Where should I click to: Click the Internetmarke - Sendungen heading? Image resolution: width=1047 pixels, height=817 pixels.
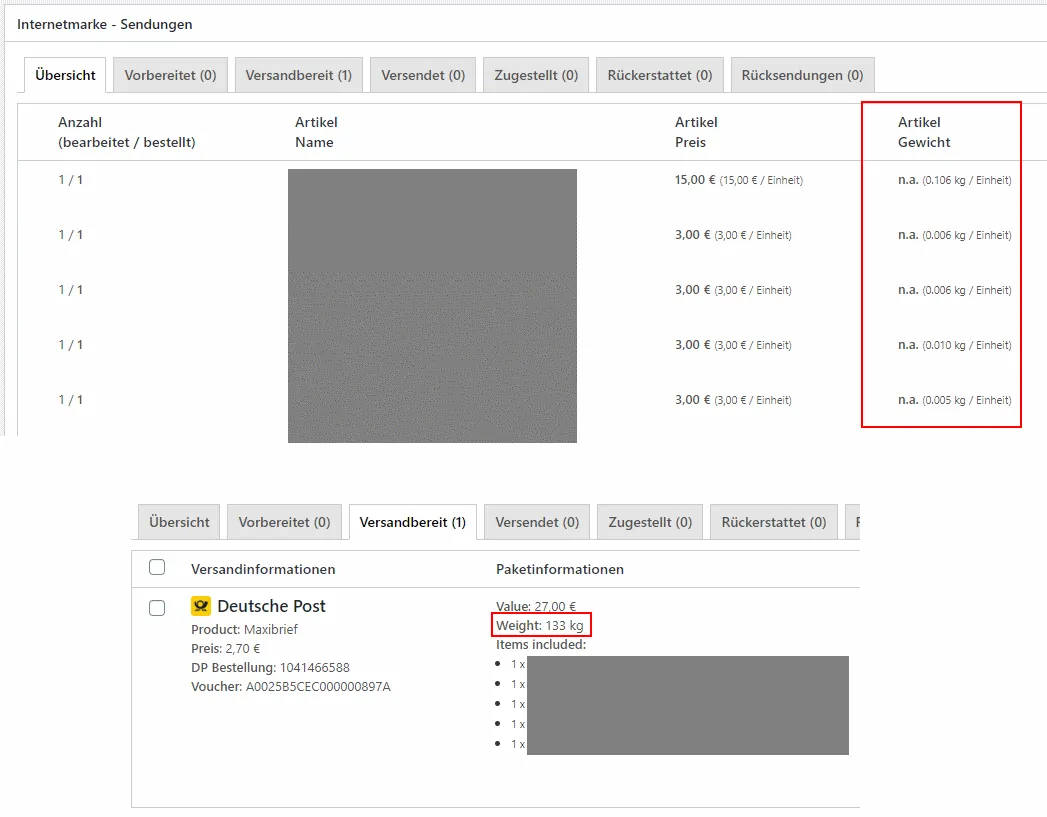[x=105, y=25]
